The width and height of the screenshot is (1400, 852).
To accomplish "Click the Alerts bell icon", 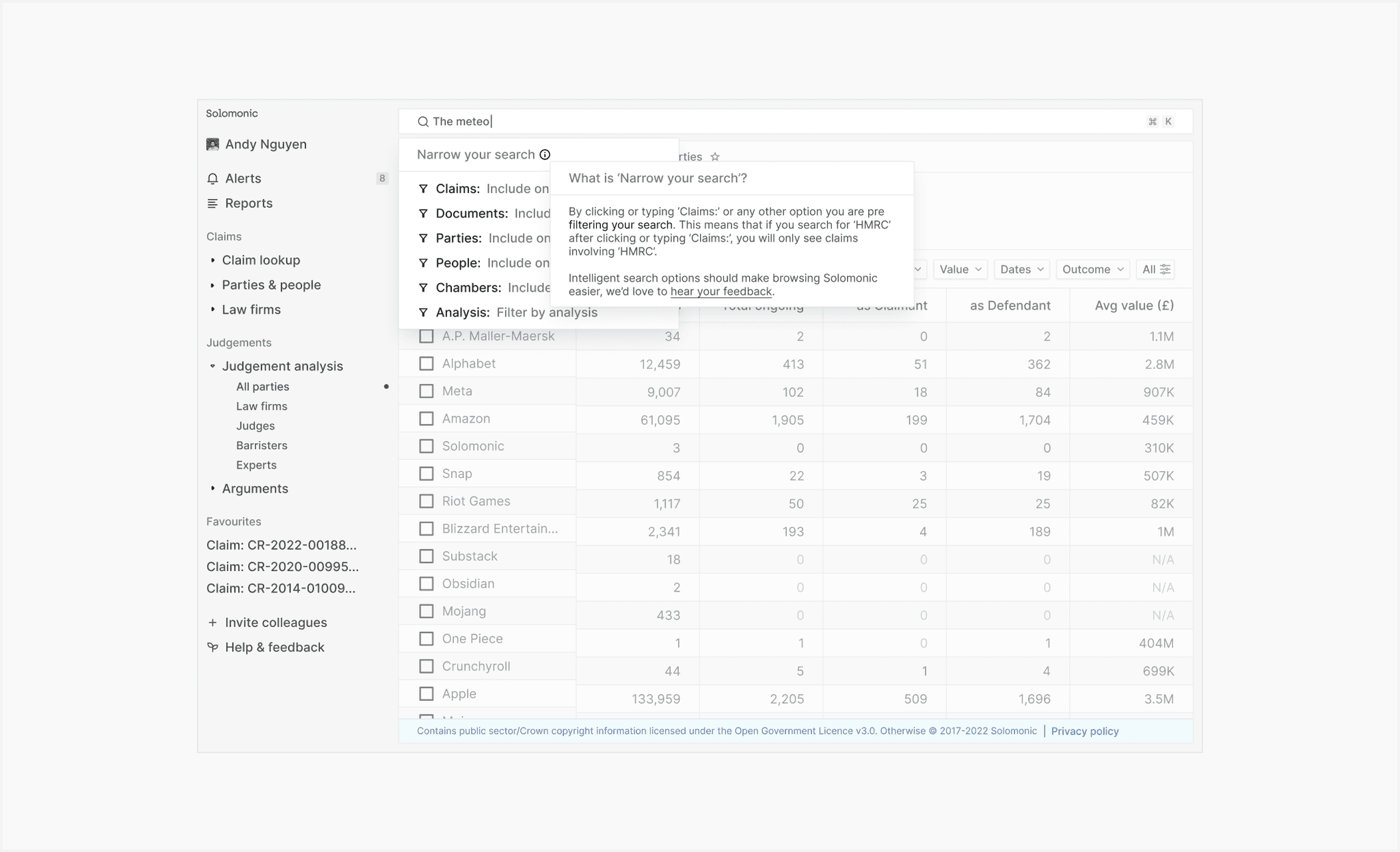I will click(x=213, y=178).
